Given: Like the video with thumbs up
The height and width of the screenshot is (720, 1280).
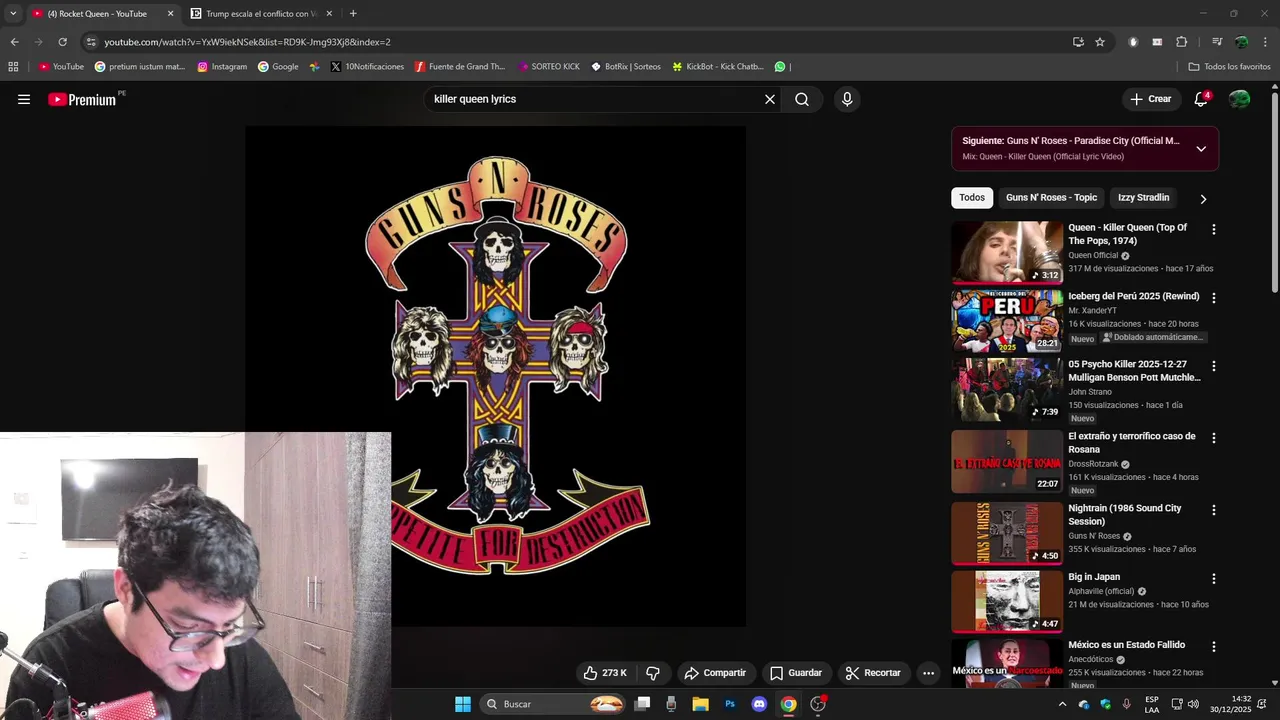Looking at the screenshot, I should point(606,673).
